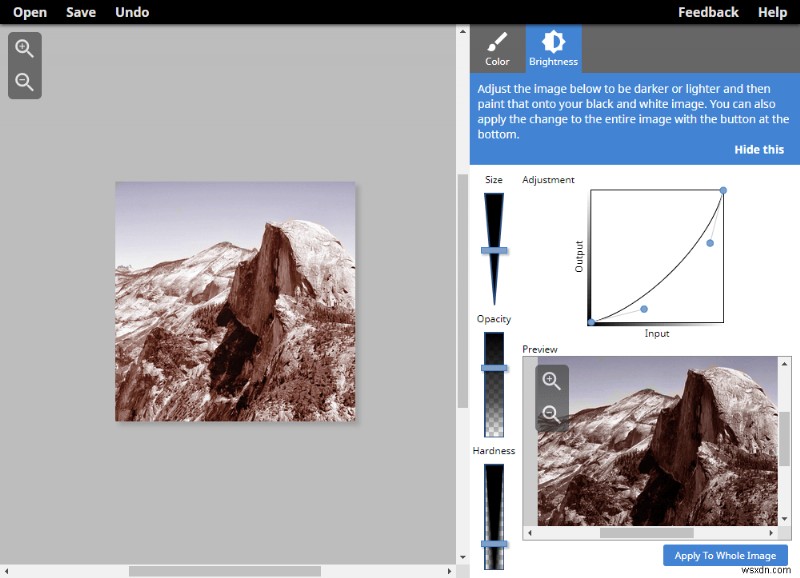Click the Preview panel image
Image resolution: width=800 pixels, height=578 pixels.
point(658,441)
